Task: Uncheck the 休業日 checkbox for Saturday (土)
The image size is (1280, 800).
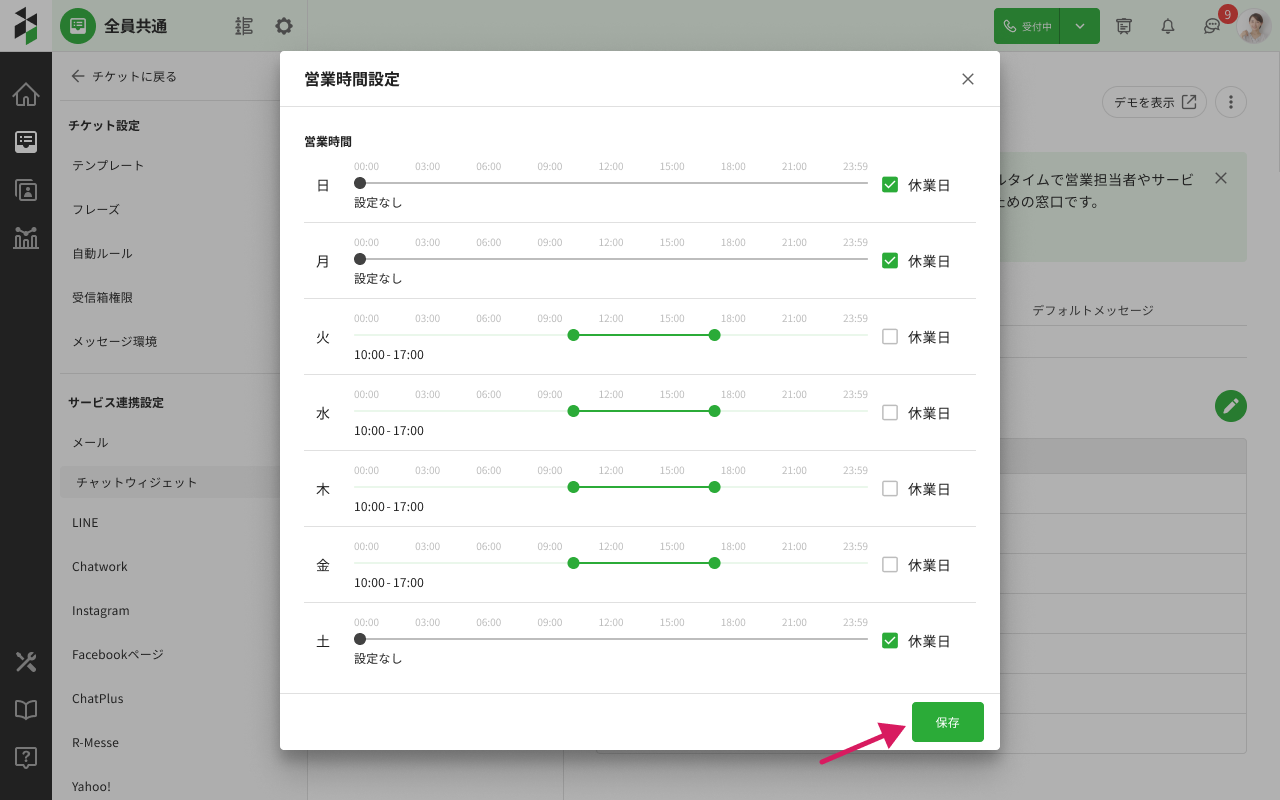Action: point(890,641)
